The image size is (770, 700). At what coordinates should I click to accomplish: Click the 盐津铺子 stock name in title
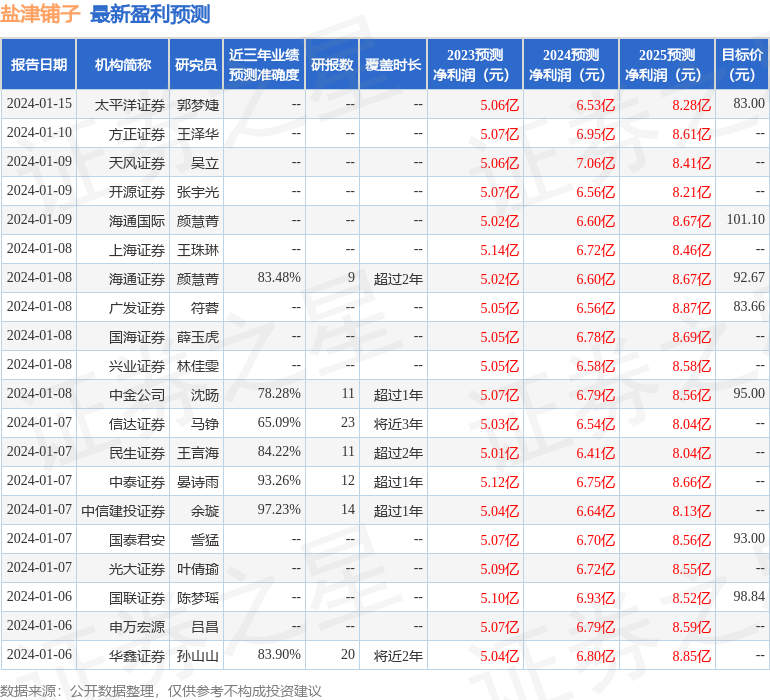41,14
